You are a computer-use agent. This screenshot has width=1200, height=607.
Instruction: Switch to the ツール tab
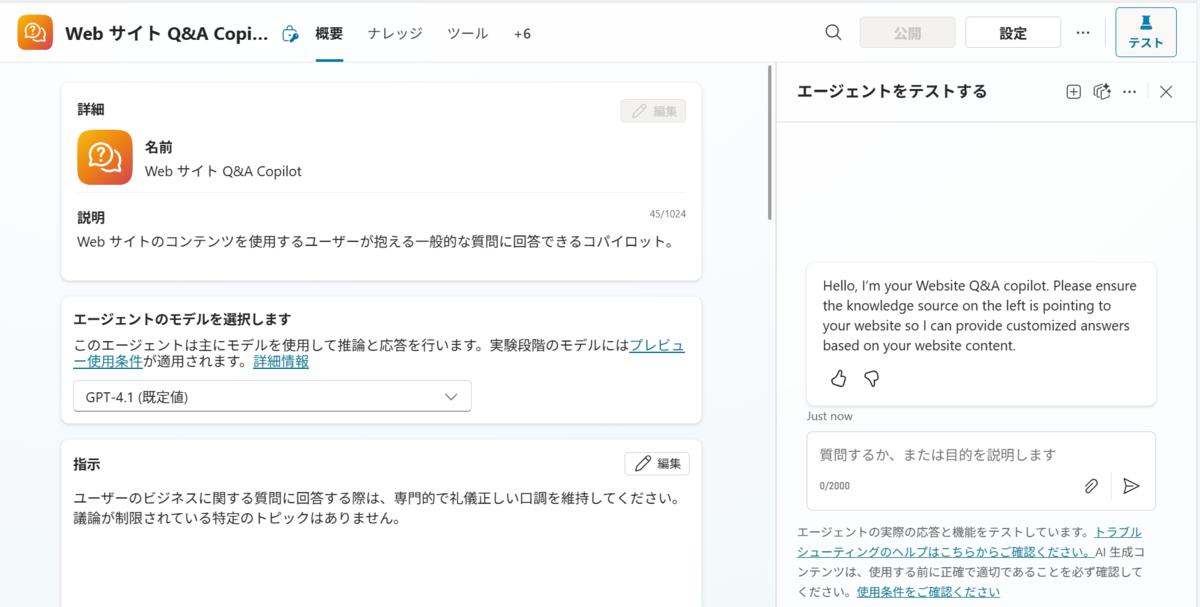pos(467,33)
